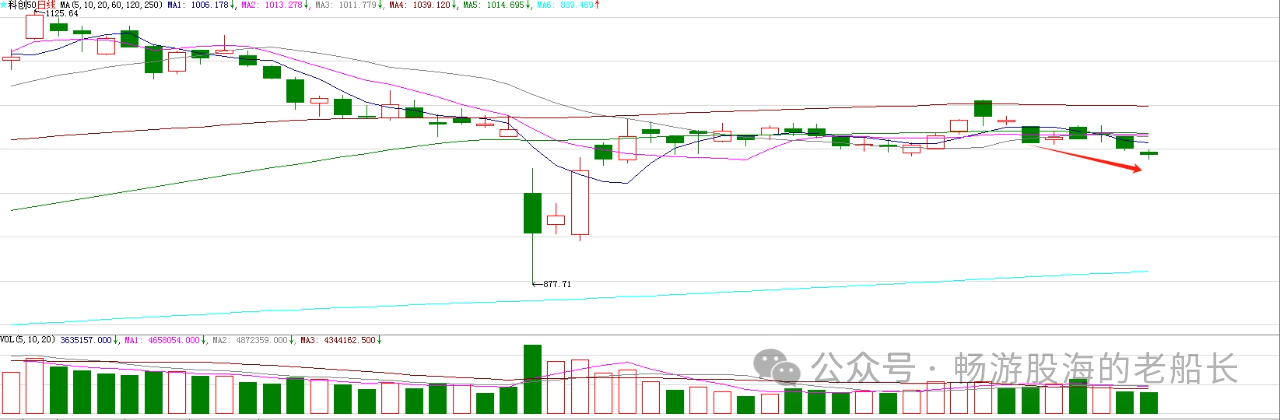The height and width of the screenshot is (420, 1280).
Task: Click the star icon beside 科创50
Action: click(x=3, y=5)
